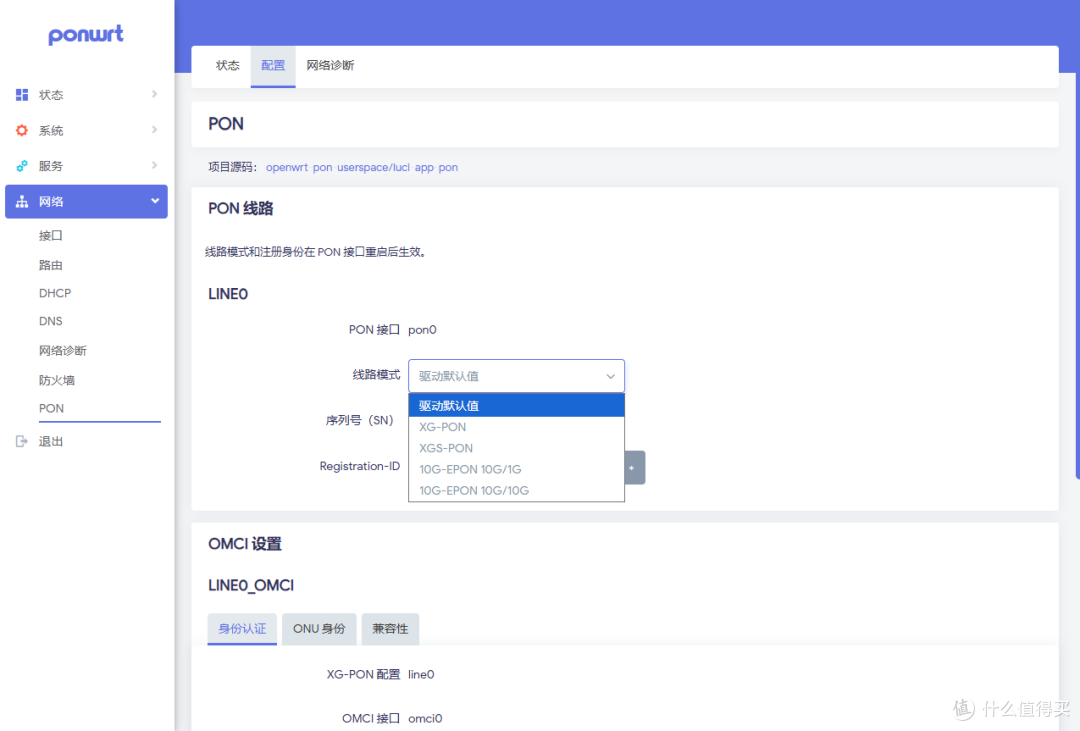Open 路由 under the network menu
Image resolution: width=1080 pixels, height=731 pixels.
51,265
